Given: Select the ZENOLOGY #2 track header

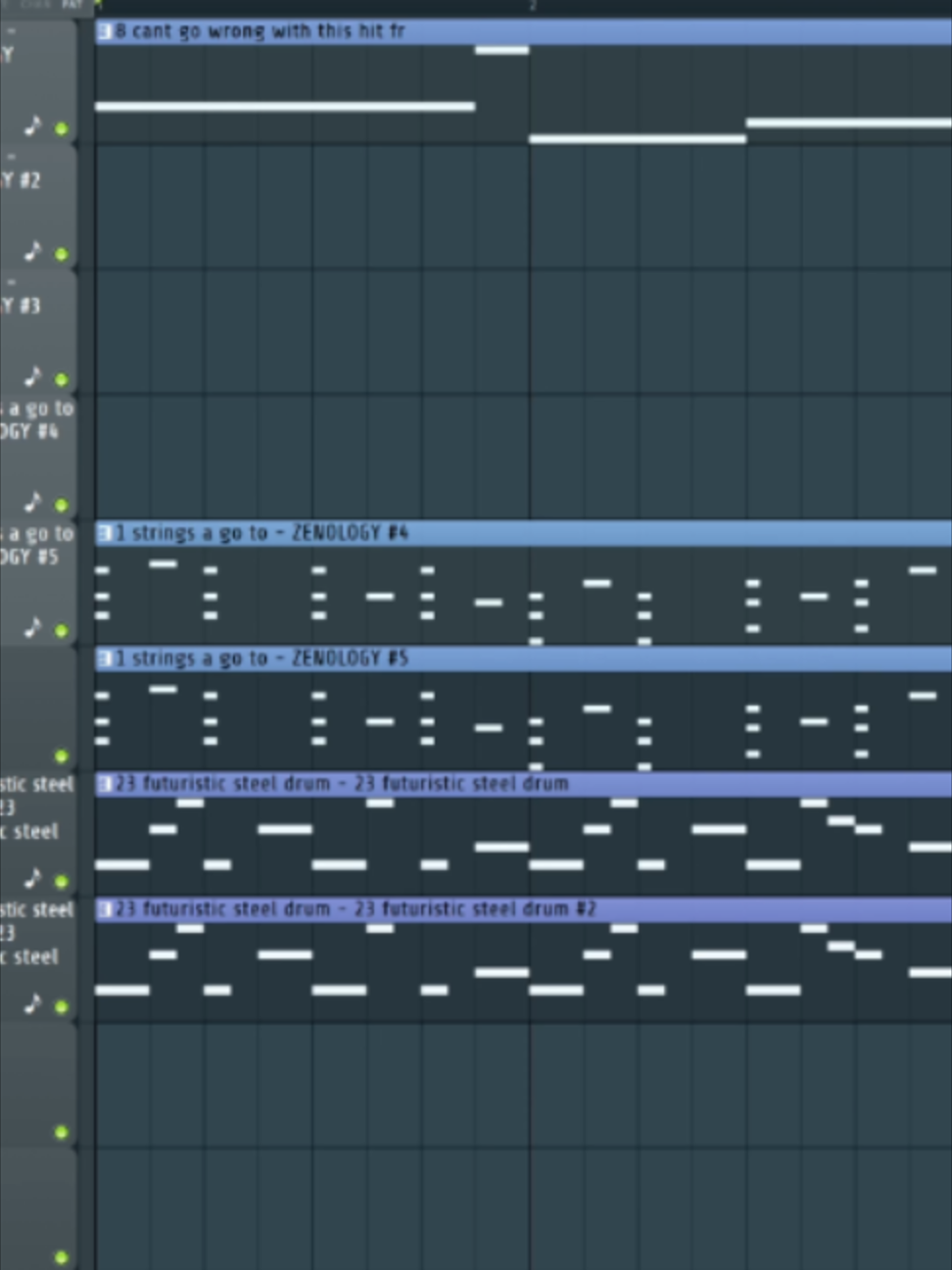Looking at the screenshot, I should point(38,207).
